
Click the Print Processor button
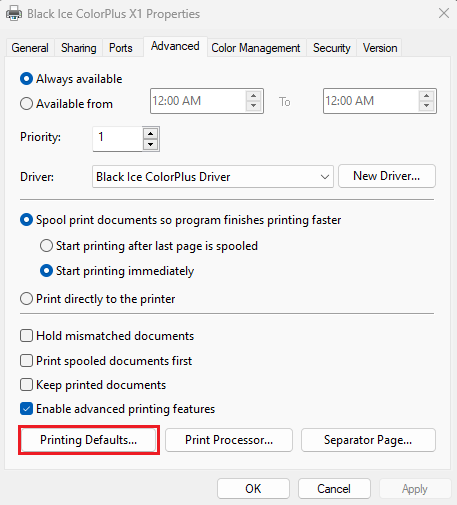click(229, 440)
